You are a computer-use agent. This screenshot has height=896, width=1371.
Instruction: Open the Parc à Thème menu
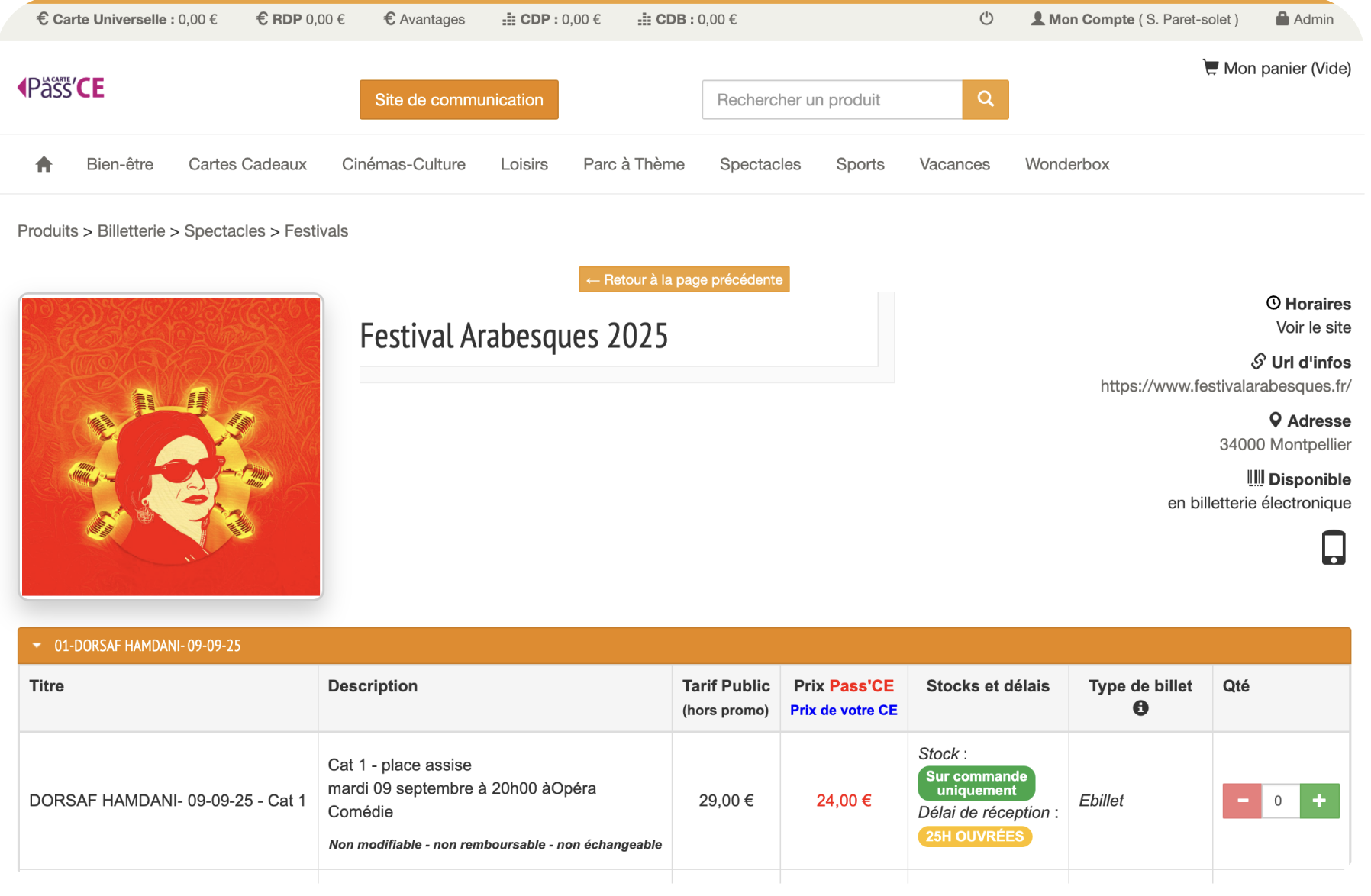pos(634,164)
